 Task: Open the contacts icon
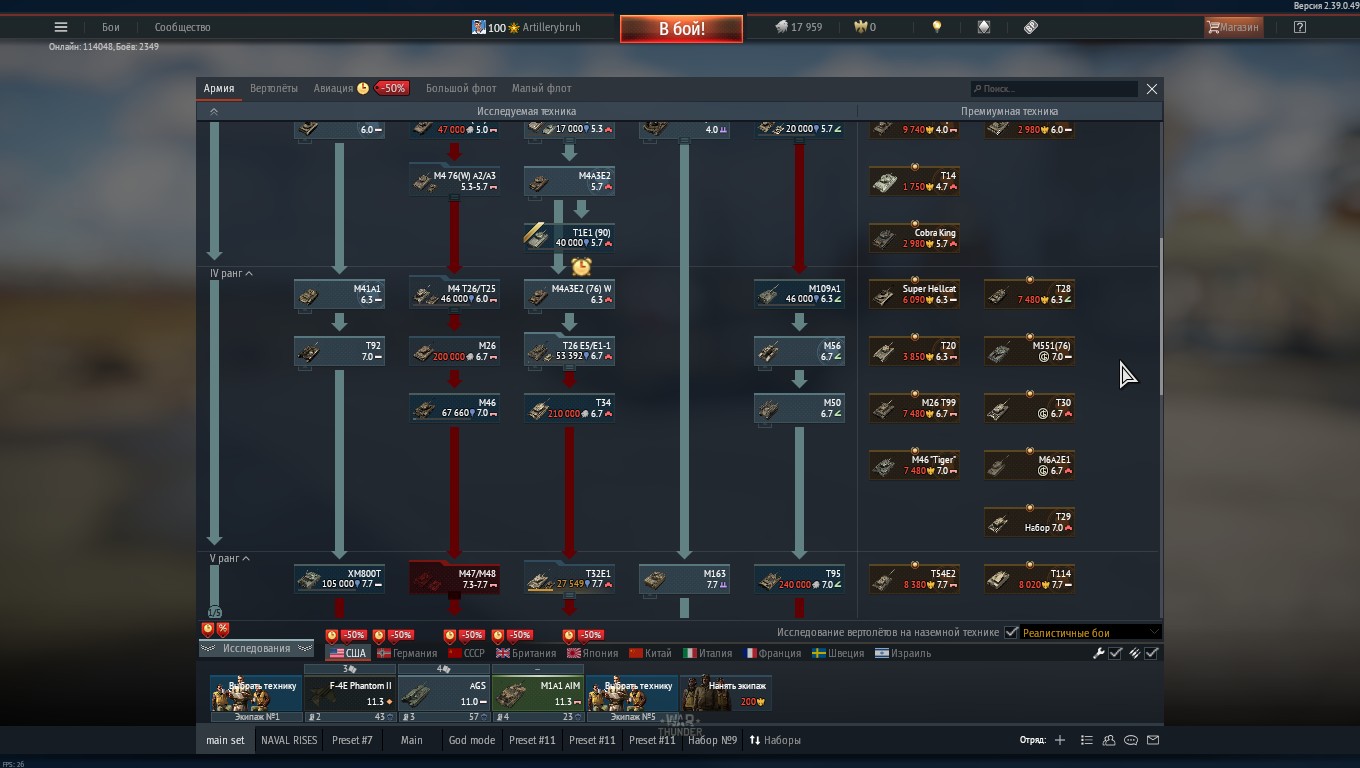(x=1109, y=740)
